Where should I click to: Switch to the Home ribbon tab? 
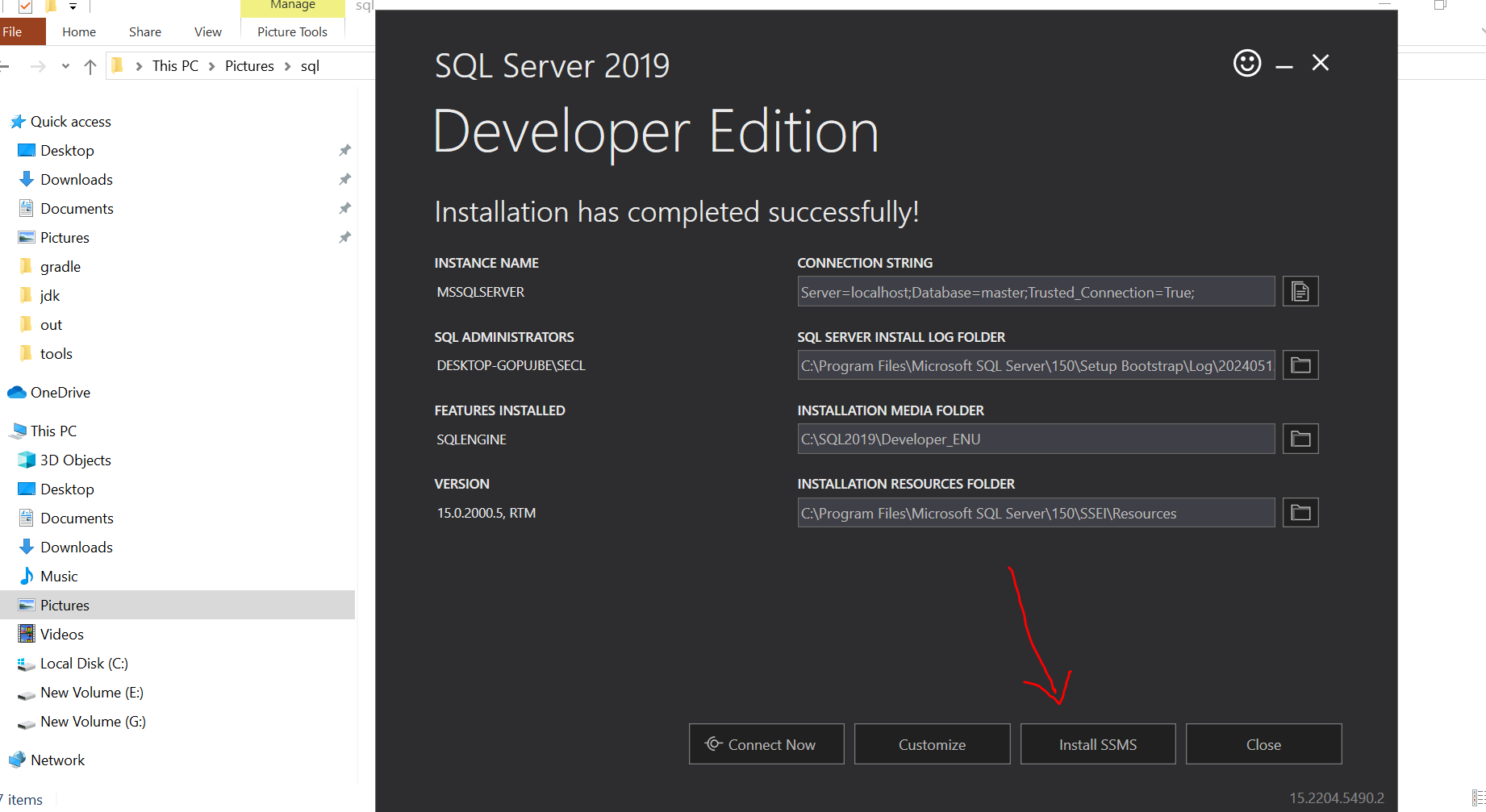pyautogui.click(x=79, y=31)
